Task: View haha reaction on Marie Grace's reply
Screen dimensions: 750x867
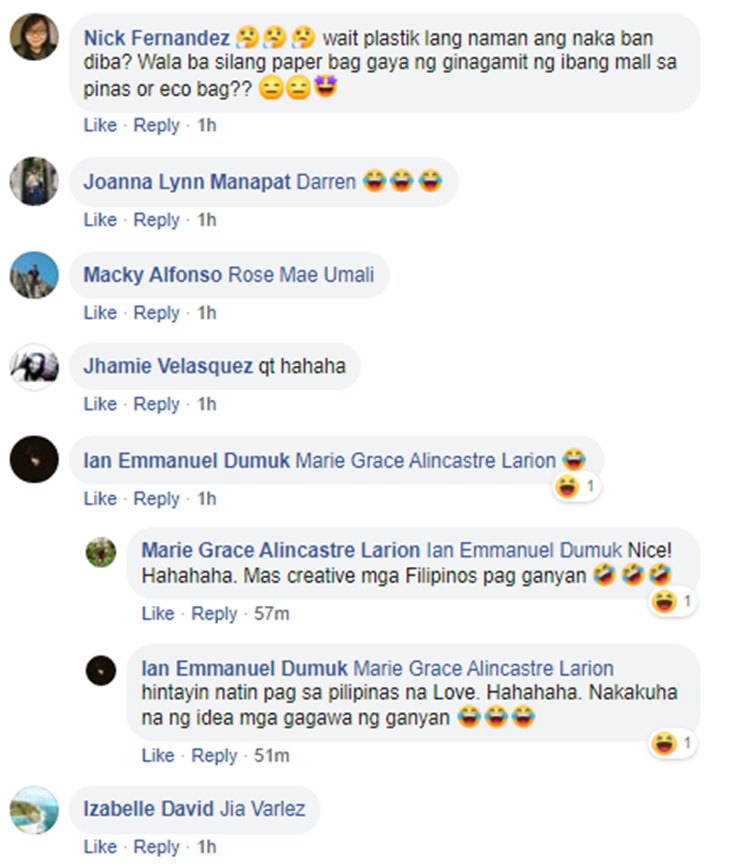Action: tap(673, 601)
